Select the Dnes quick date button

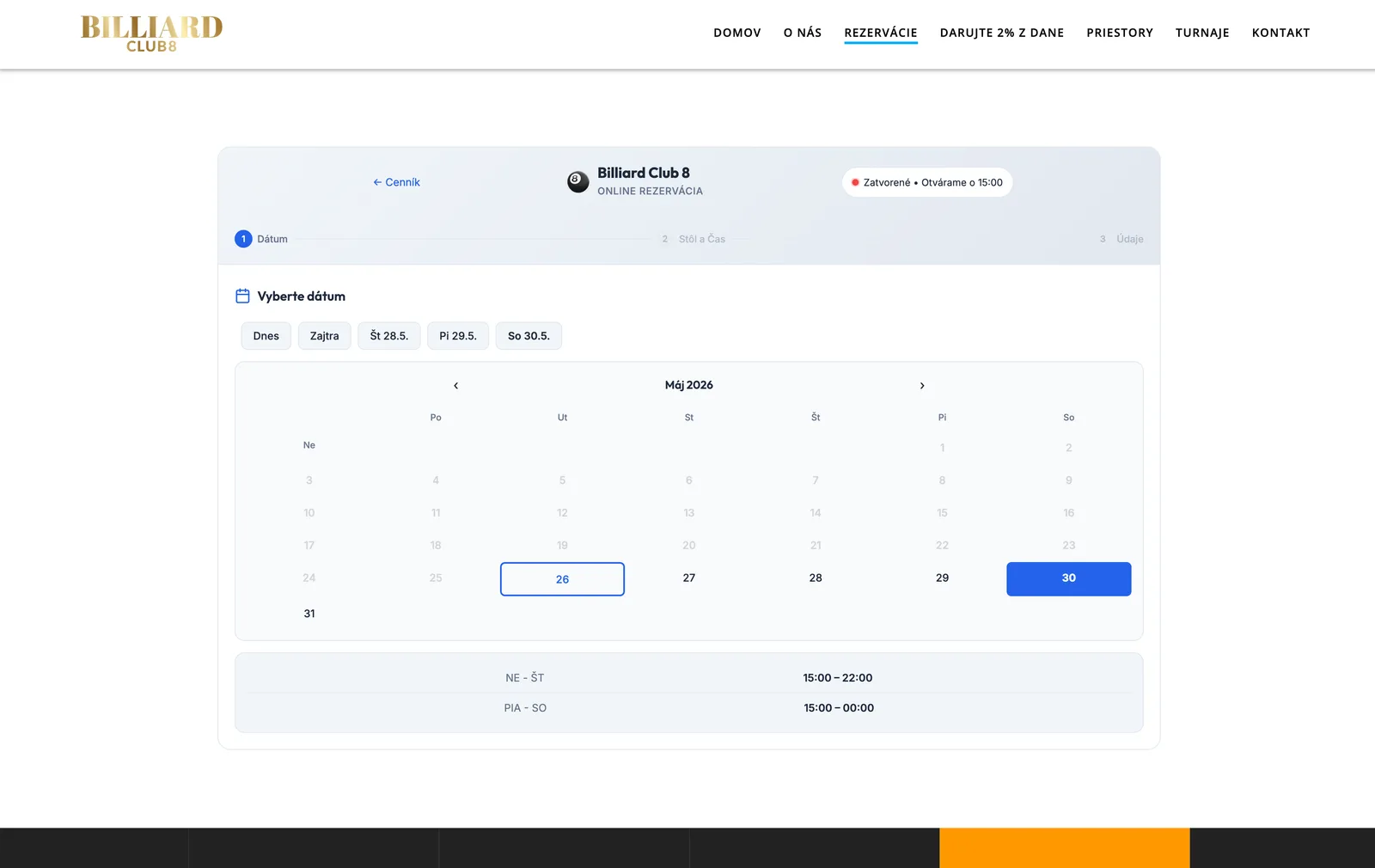pos(266,336)
